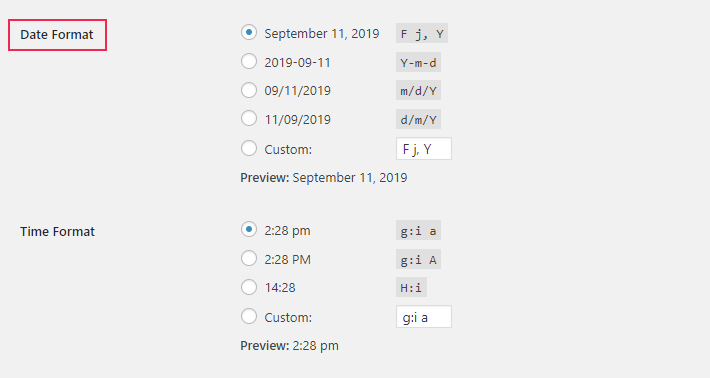Click the custom time format text field
Viewport: 710px width, 378px height.
pos(424,316)
